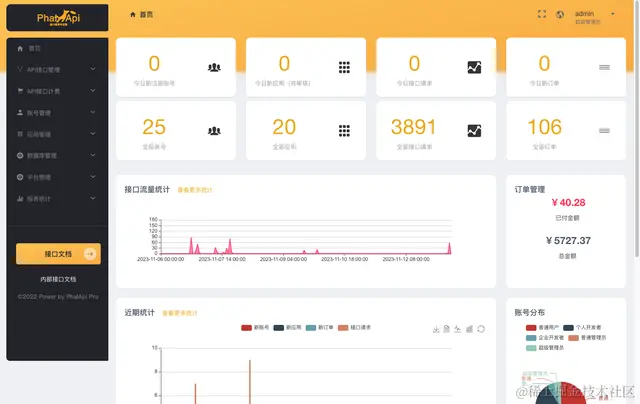Open the API接口计费 menu label
The height and width of the screenshot is (404, 640).
pyautogui.click(x=43, y=91)
